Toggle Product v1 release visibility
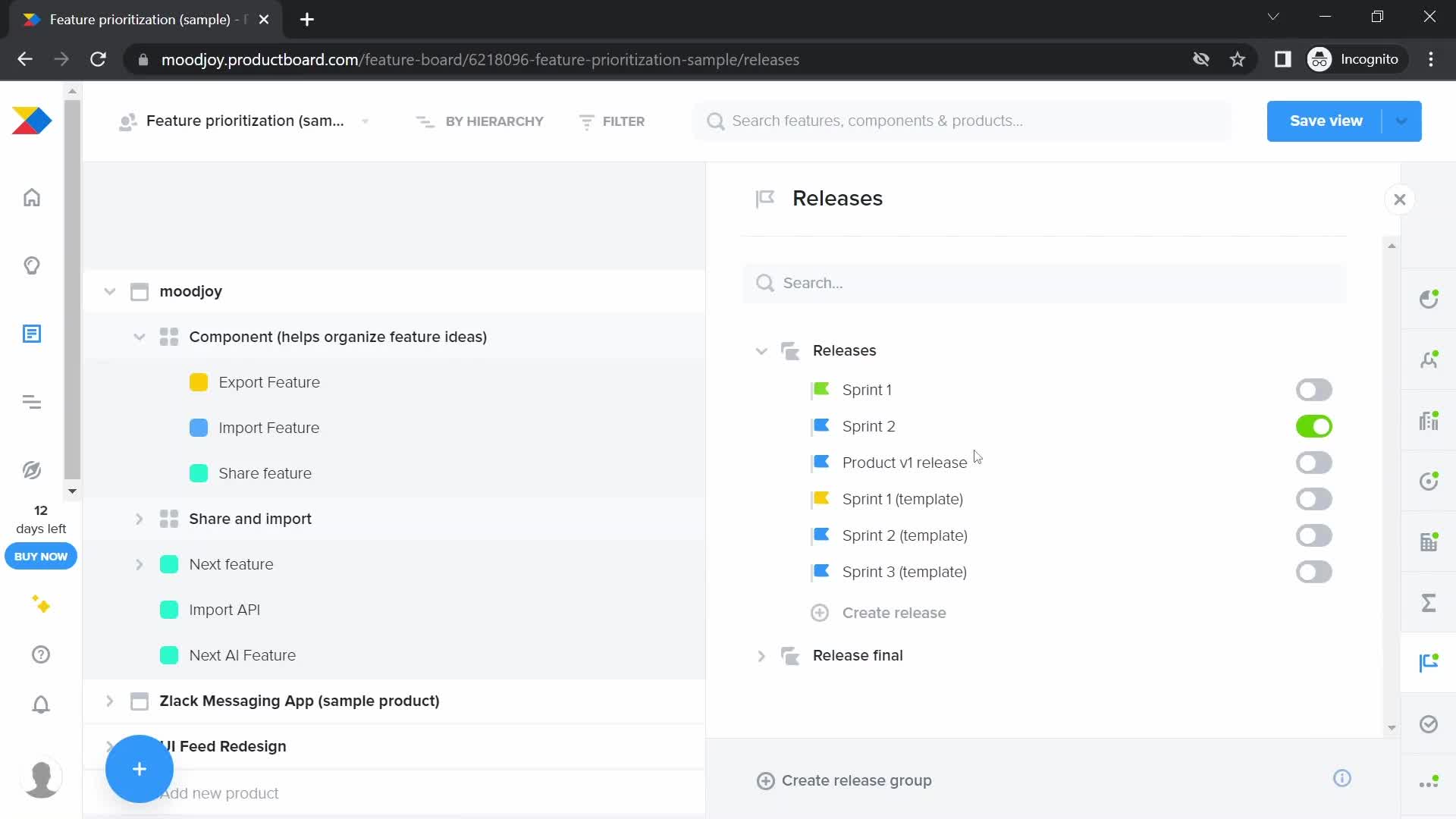1456x819 pixels. 1314,462
